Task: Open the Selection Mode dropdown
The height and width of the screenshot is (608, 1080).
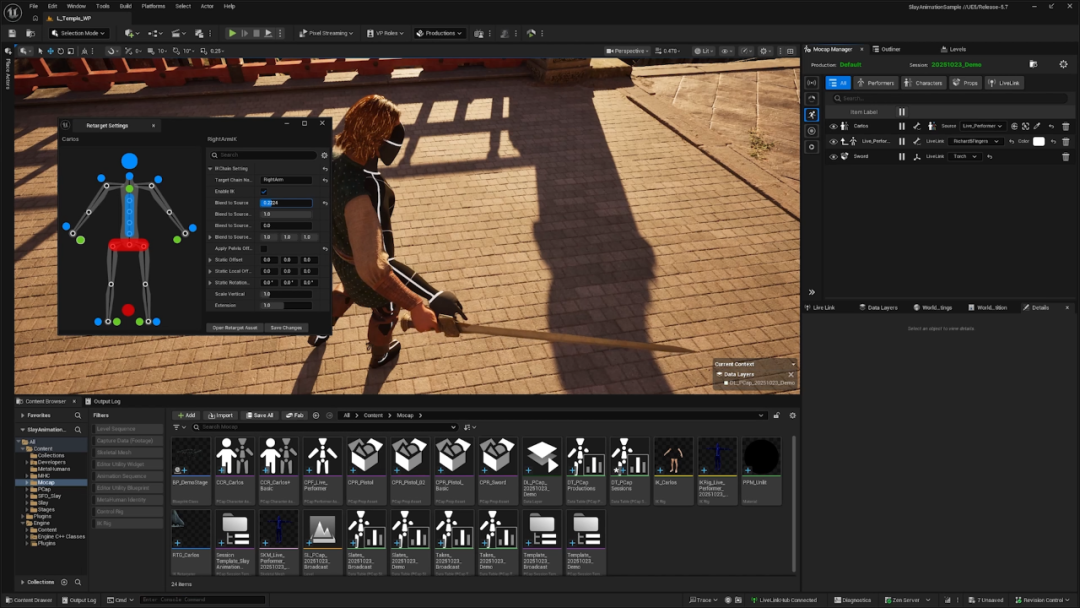Action: [78, 33]
